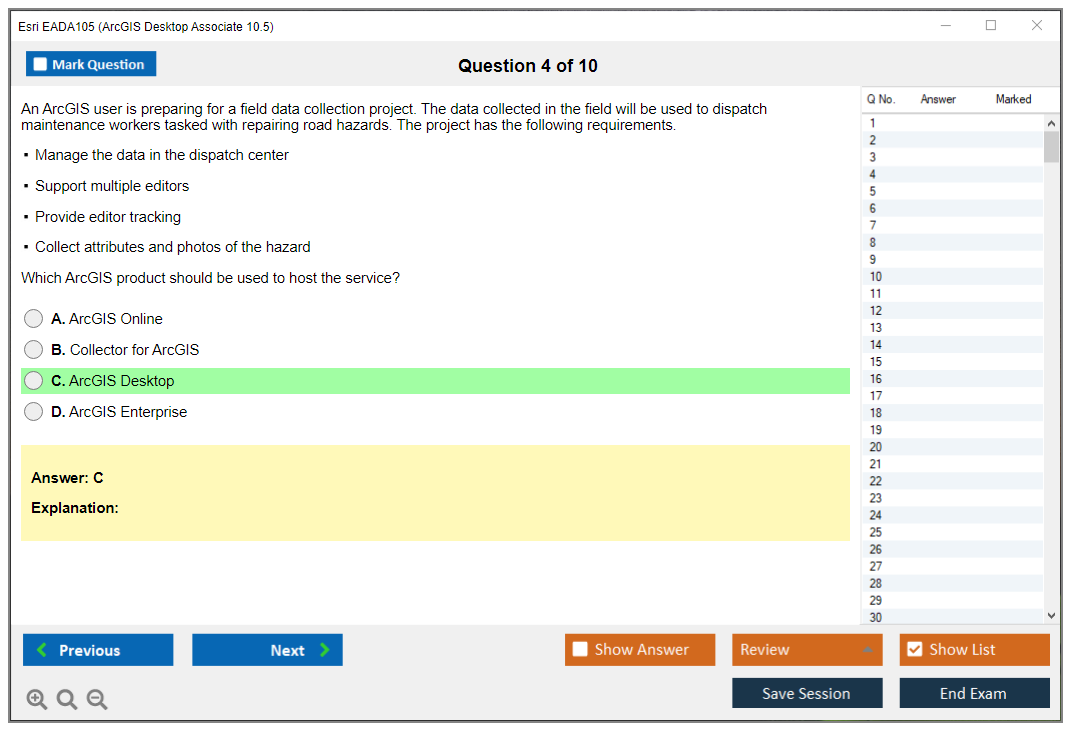The height and width of the screenshot is (735, 1075).
Task: Select option D. ArcGIS Enterprise
Action: [x=34, y=412]
